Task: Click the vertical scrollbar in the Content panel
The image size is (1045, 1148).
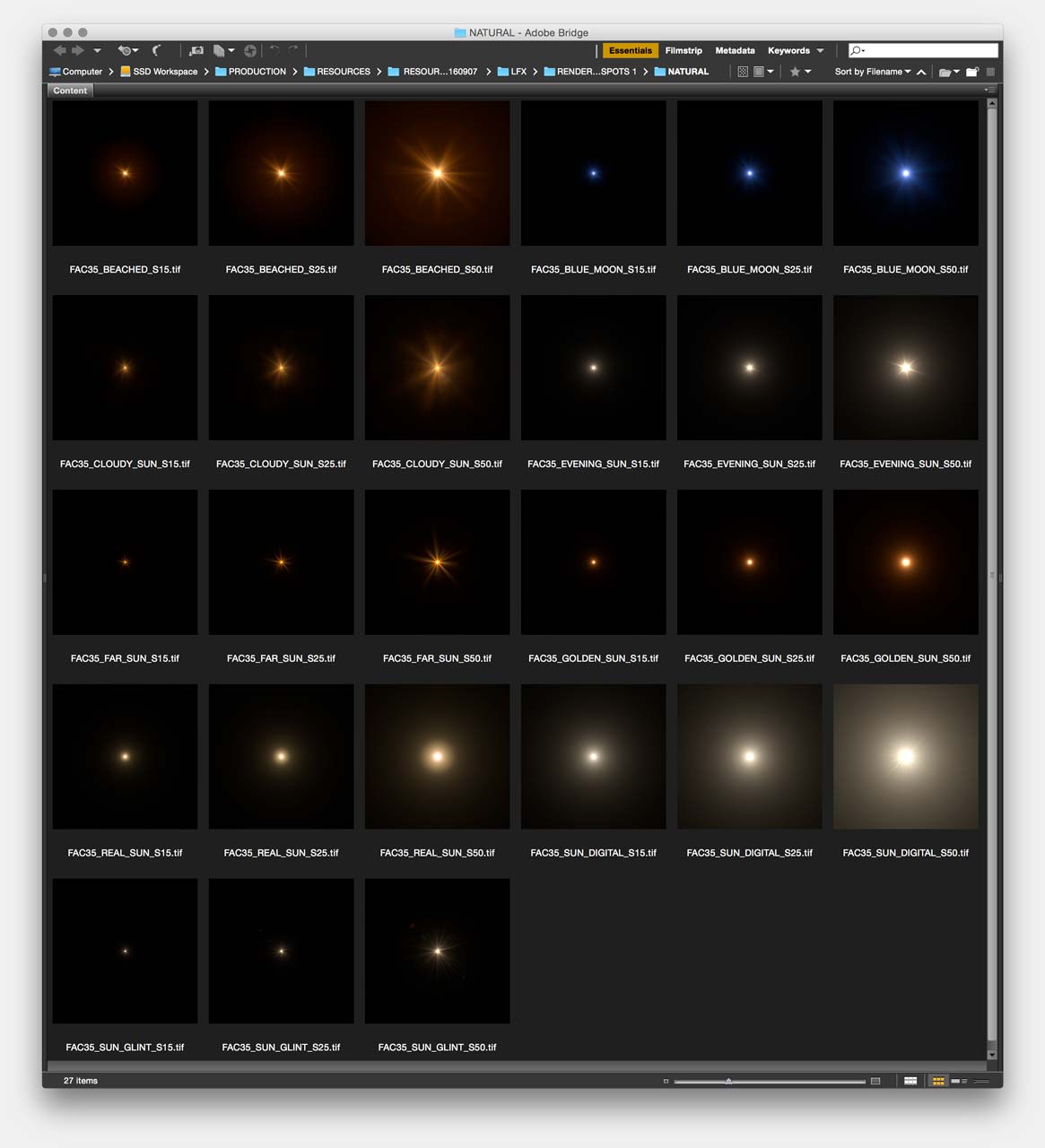Action: click(991, 574)
